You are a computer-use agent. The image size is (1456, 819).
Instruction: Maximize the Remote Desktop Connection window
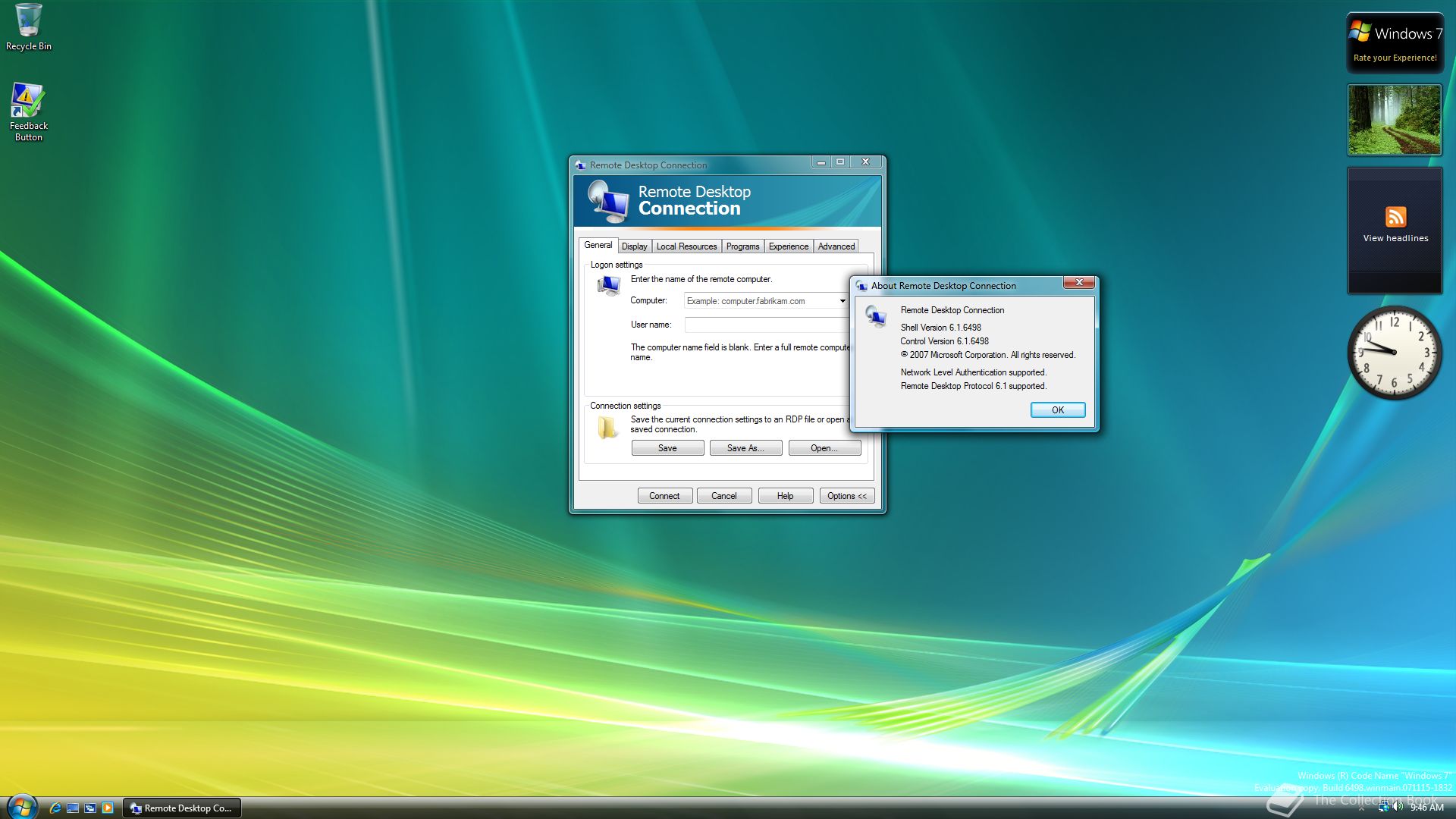click(840, 162)
